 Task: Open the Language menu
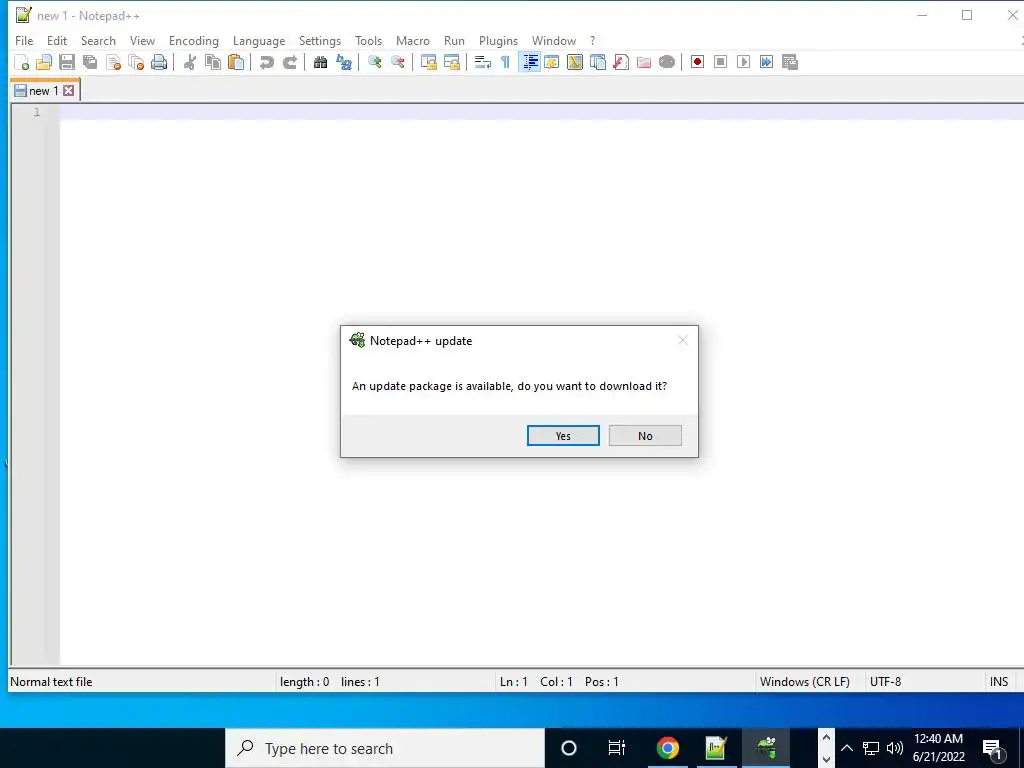pos(259,40)
